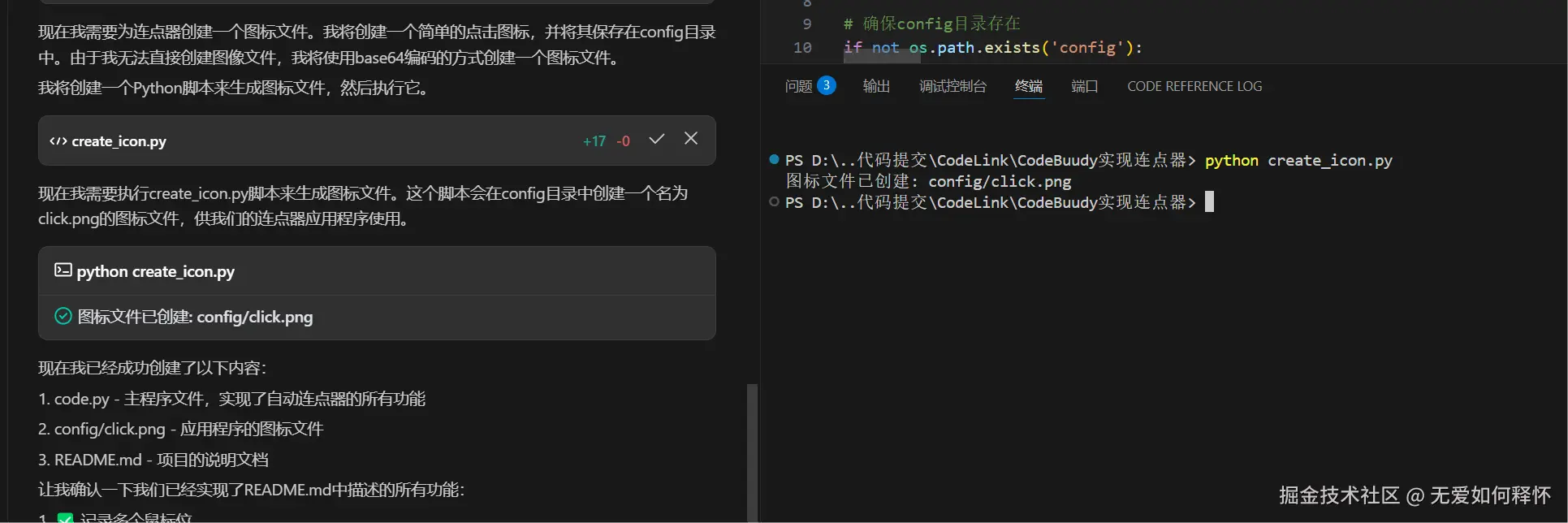Open the CODE REFERENCE LOG tab
The width and height of the screenshot is (1568, 523).
[1194, 86]
